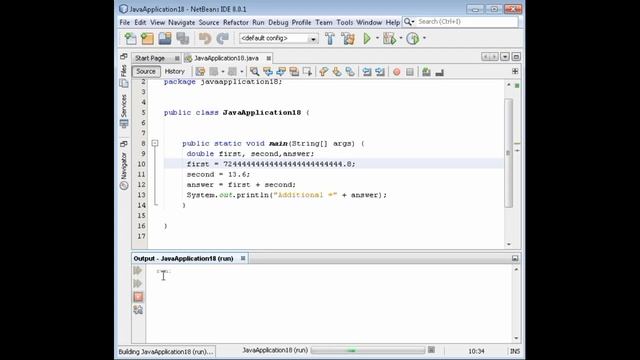Toggle Highlight Search icon

click(294, 72)
